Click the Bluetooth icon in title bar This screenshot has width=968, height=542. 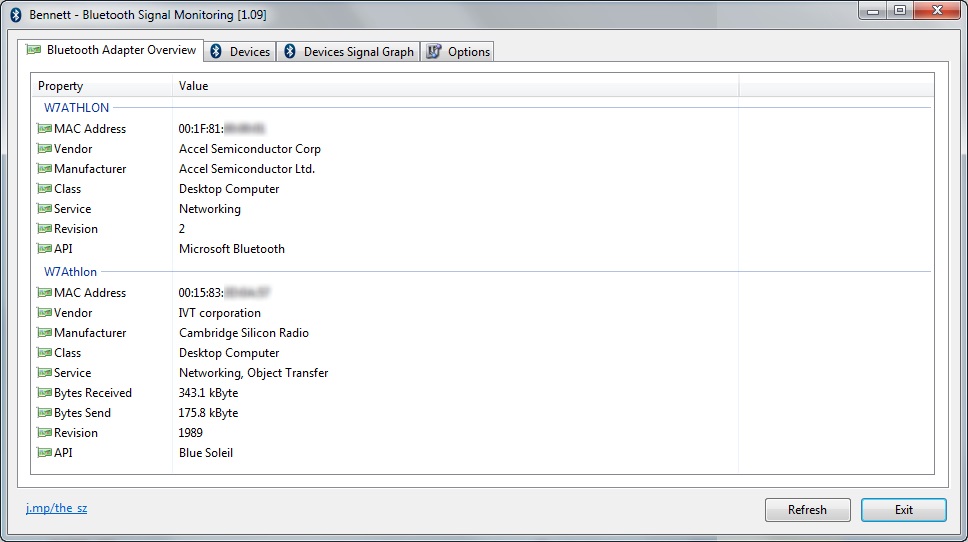pos(17,15)
